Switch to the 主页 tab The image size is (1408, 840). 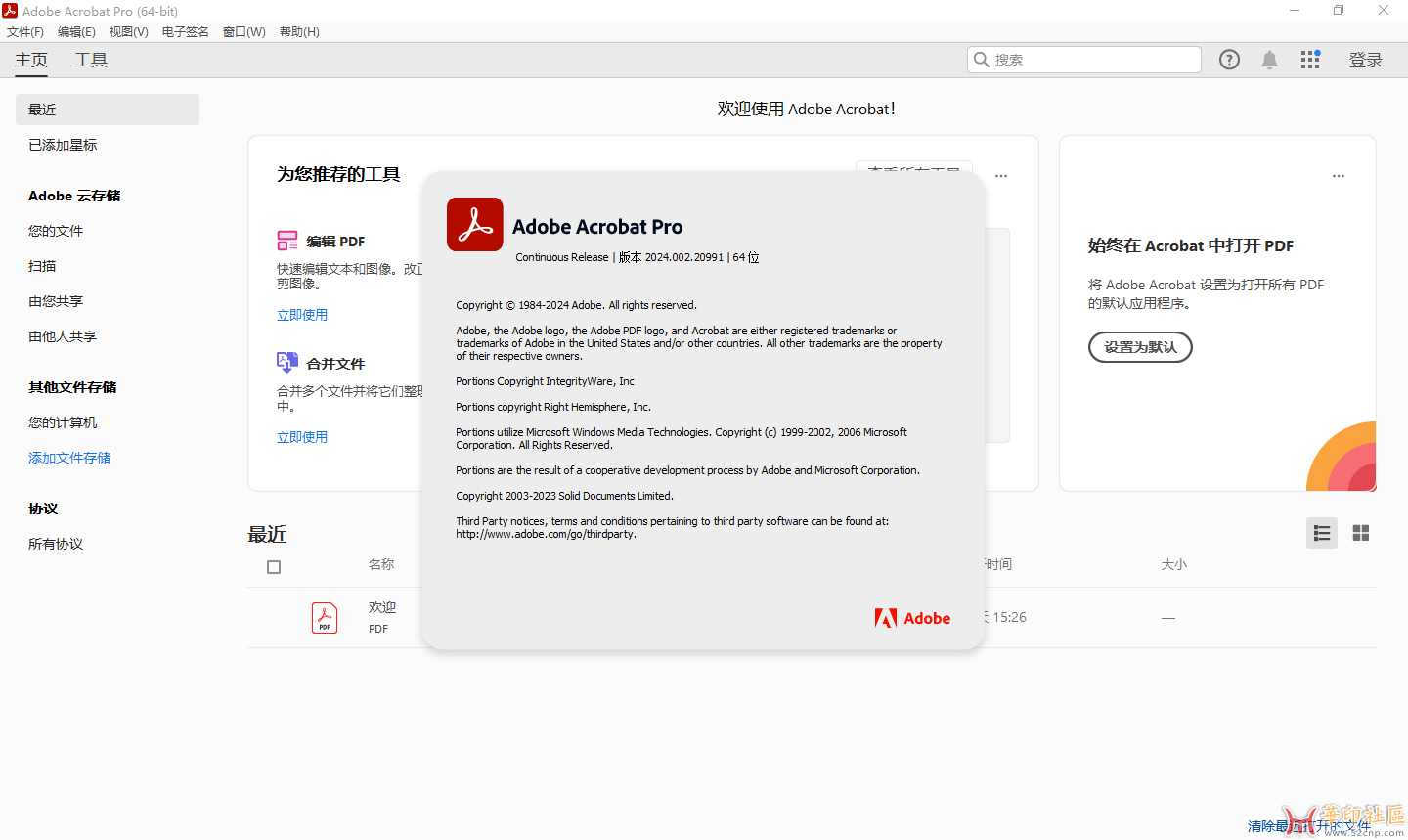point(31,60)
